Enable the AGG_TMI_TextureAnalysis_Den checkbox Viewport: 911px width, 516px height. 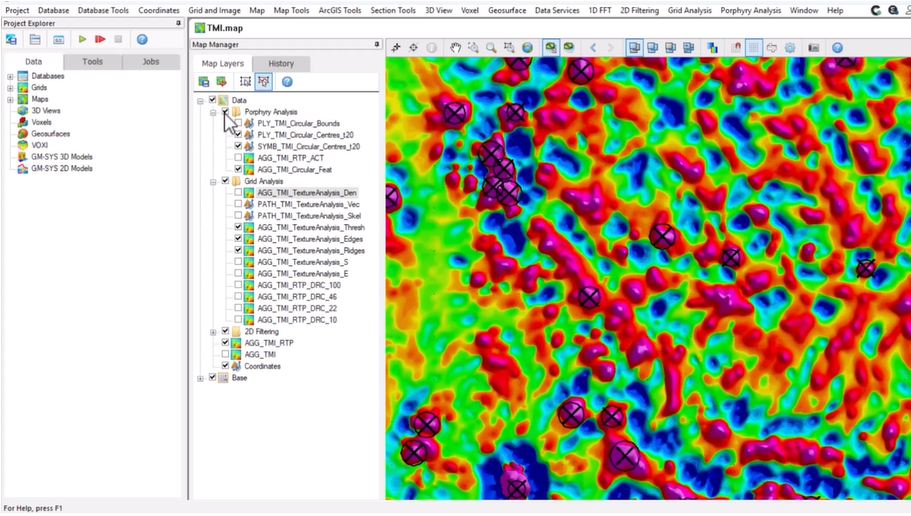click(238, 192)
